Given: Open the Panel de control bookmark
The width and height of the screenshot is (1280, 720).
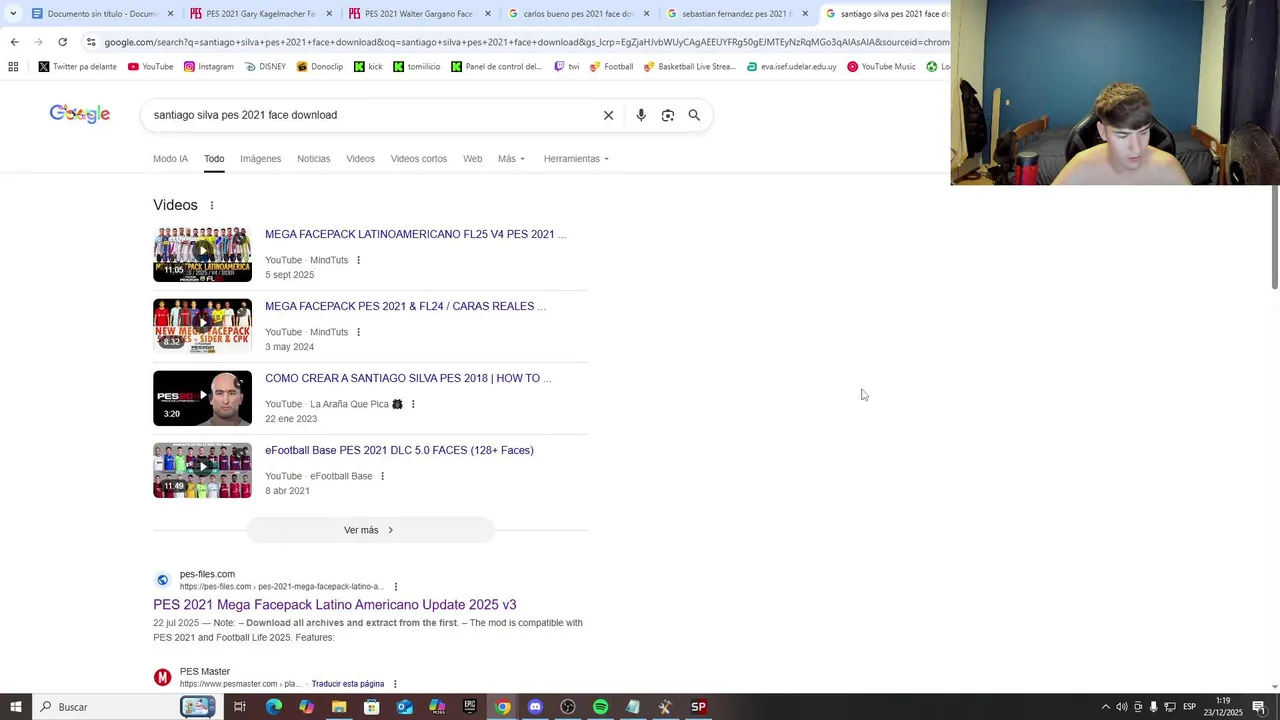Looking at the screenshot, I should tap(496, 67).
